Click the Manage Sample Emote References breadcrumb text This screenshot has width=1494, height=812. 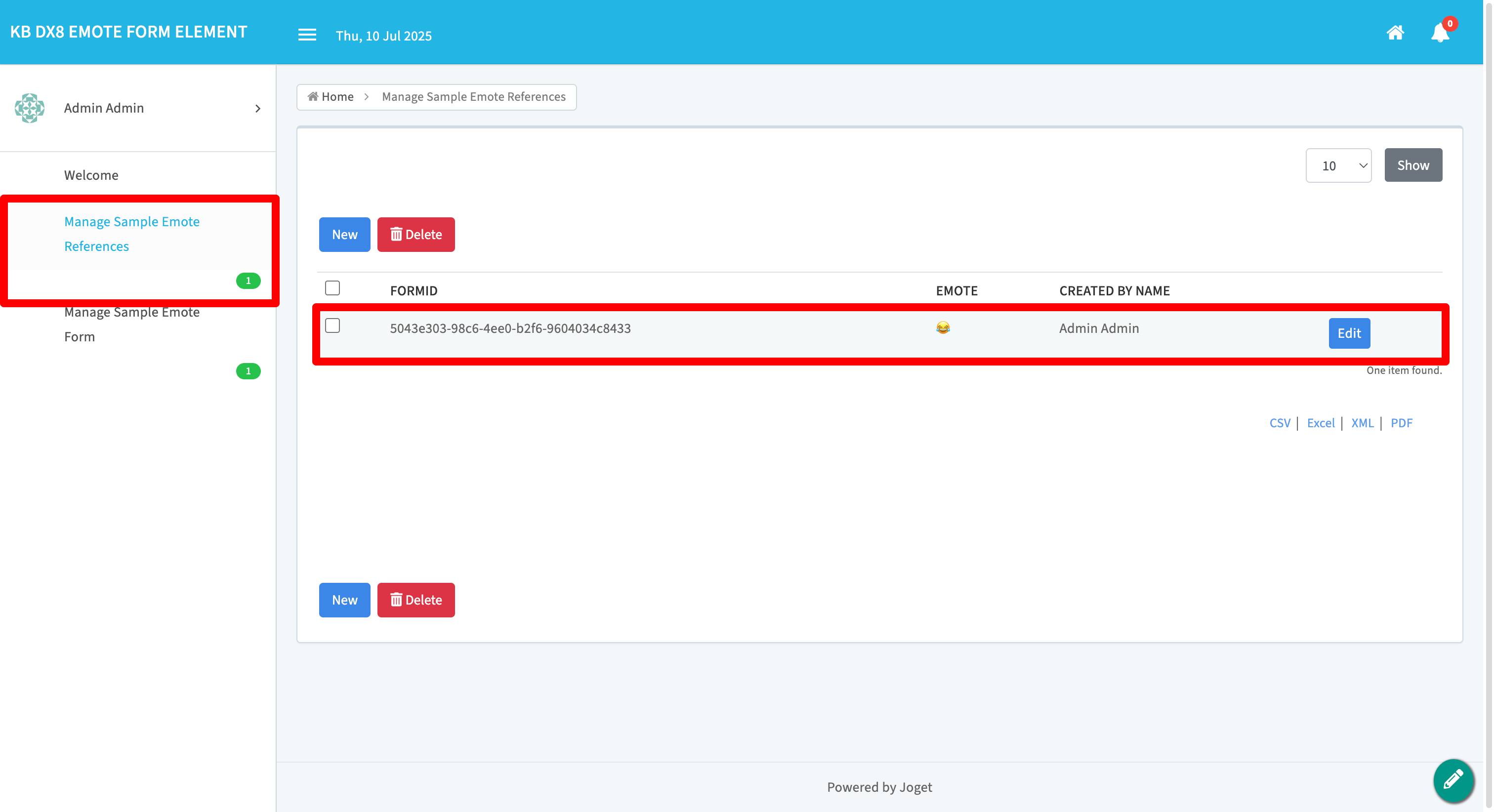pos(473,97)
